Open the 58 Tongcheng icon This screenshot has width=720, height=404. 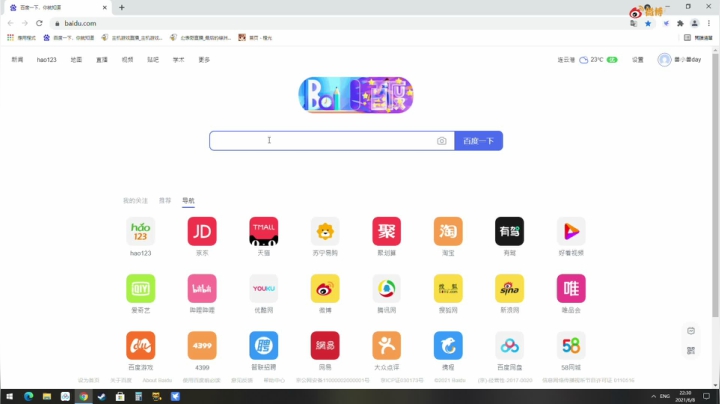pyautogui.click(x=571, y=345)
